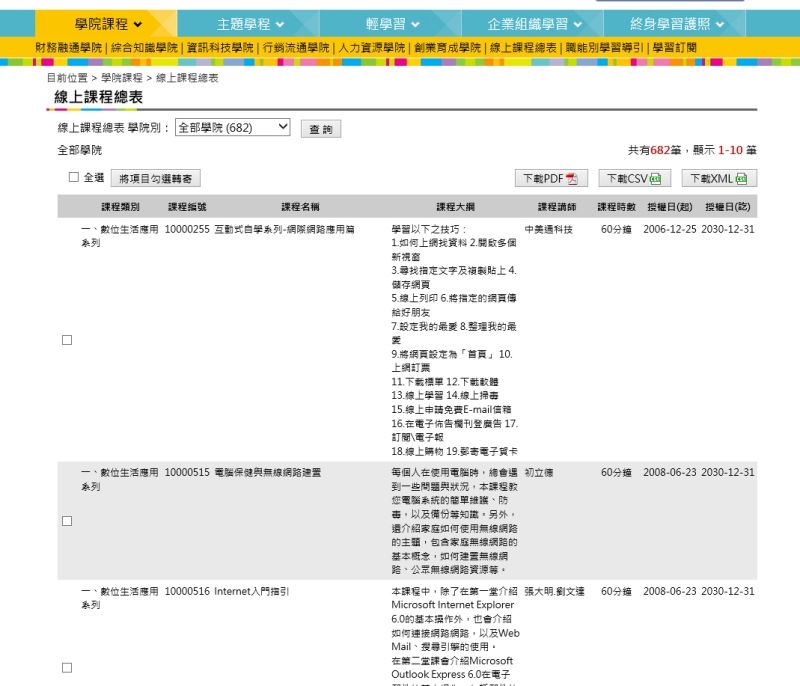Viewport: 800px width, 686px height.
Task: Go to 資訊科技學院 submenu item
Action: 220,48
